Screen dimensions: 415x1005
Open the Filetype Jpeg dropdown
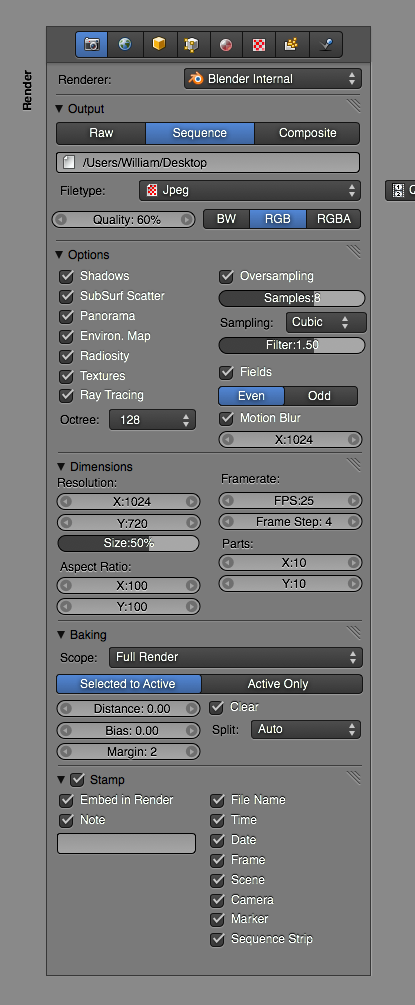[250, 190]
